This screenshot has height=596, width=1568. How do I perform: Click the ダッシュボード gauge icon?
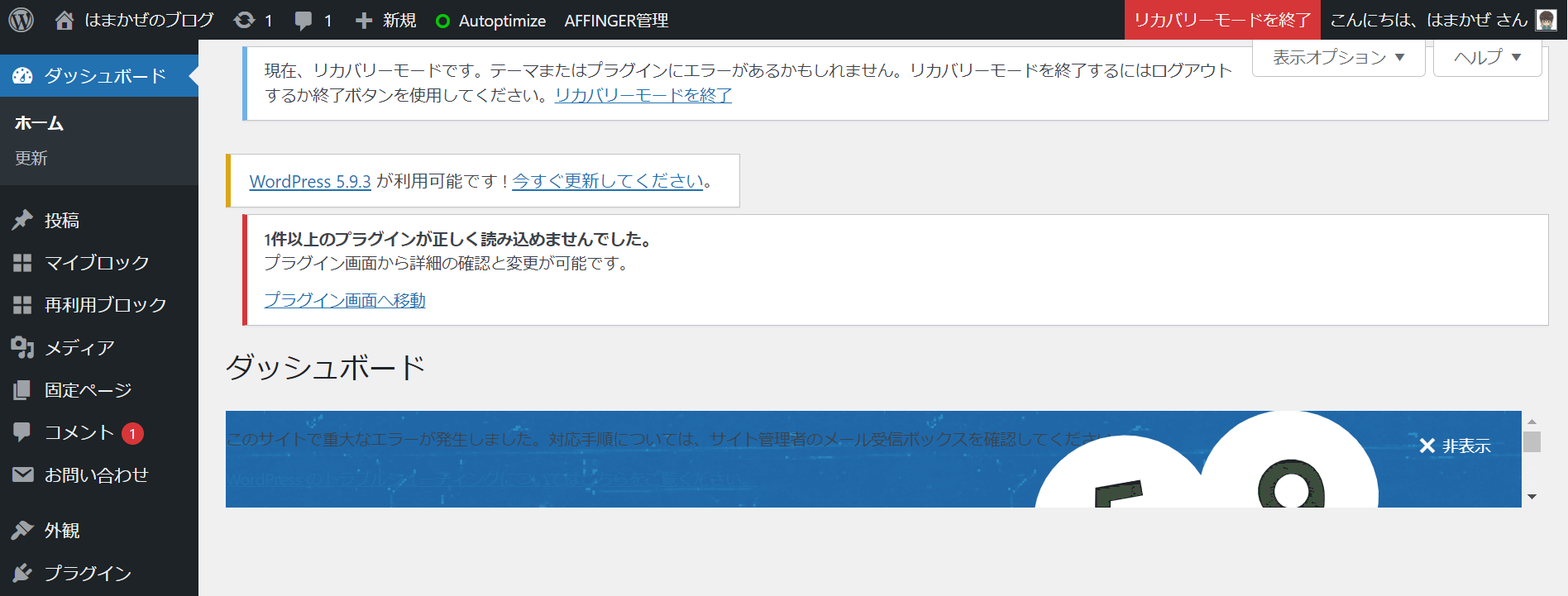(22, 76)
